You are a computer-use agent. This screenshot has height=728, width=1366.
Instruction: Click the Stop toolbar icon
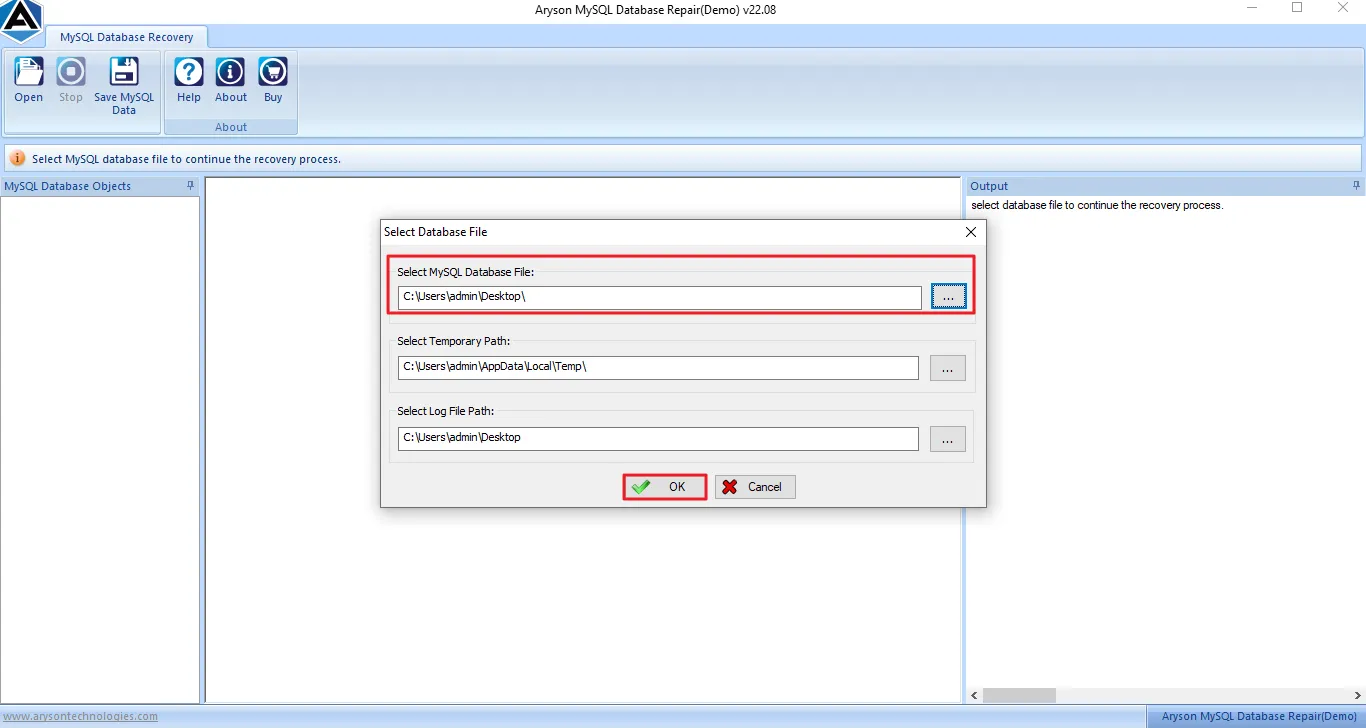pyautogui.click(x=71, y=80)
